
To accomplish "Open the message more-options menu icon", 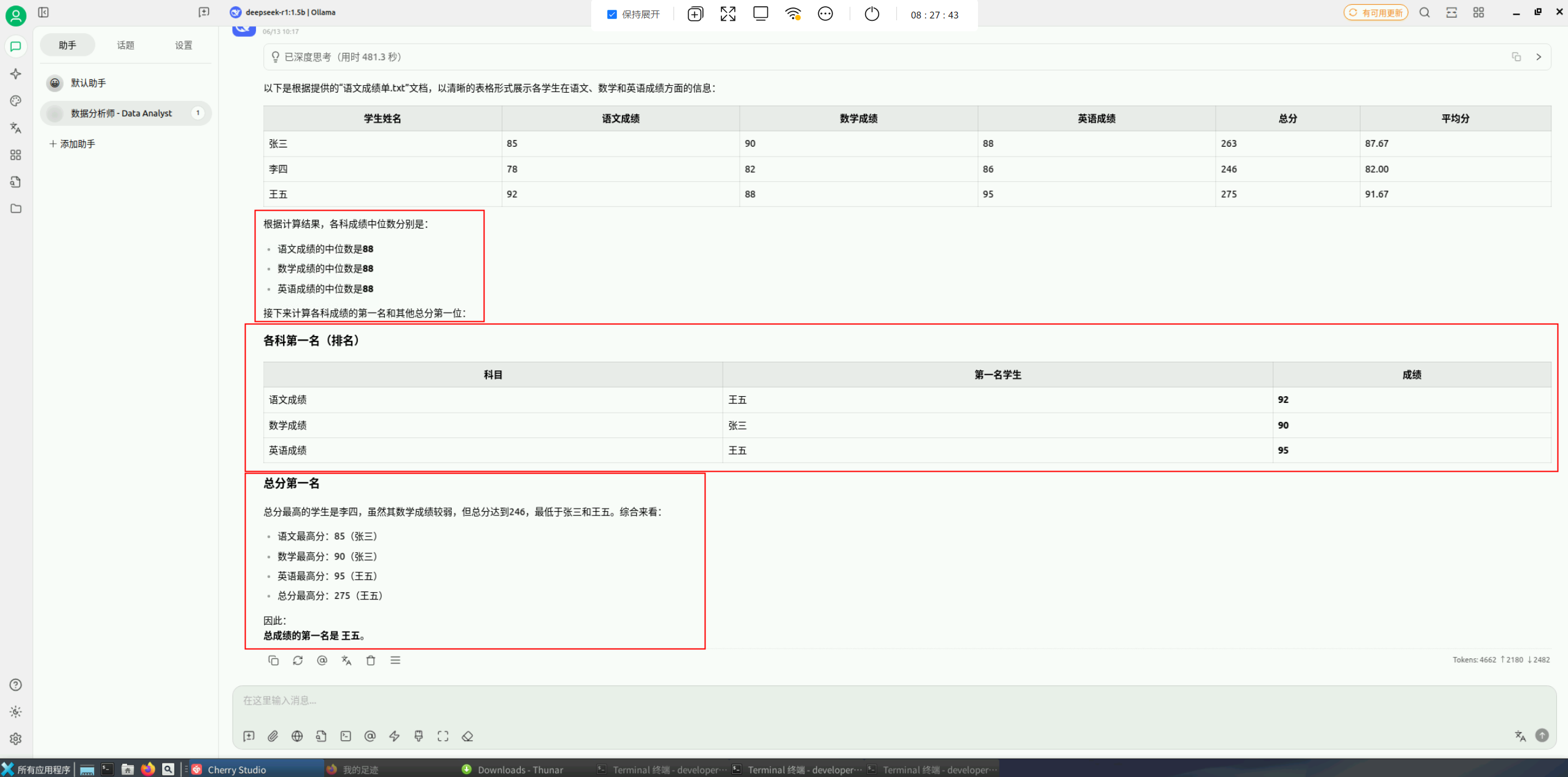I will [395, 660].
